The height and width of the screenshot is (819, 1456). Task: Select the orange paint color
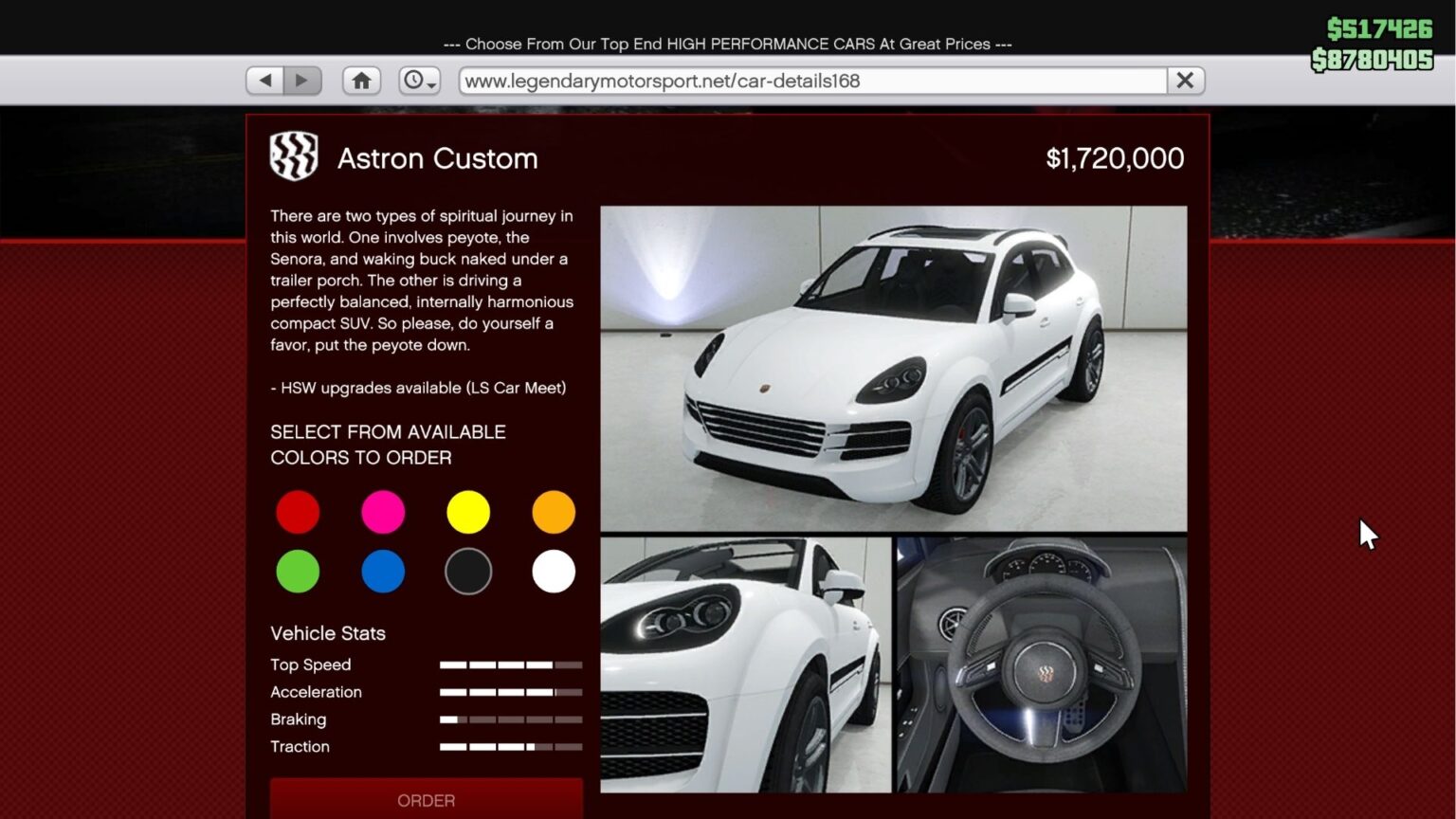(554, 512)
